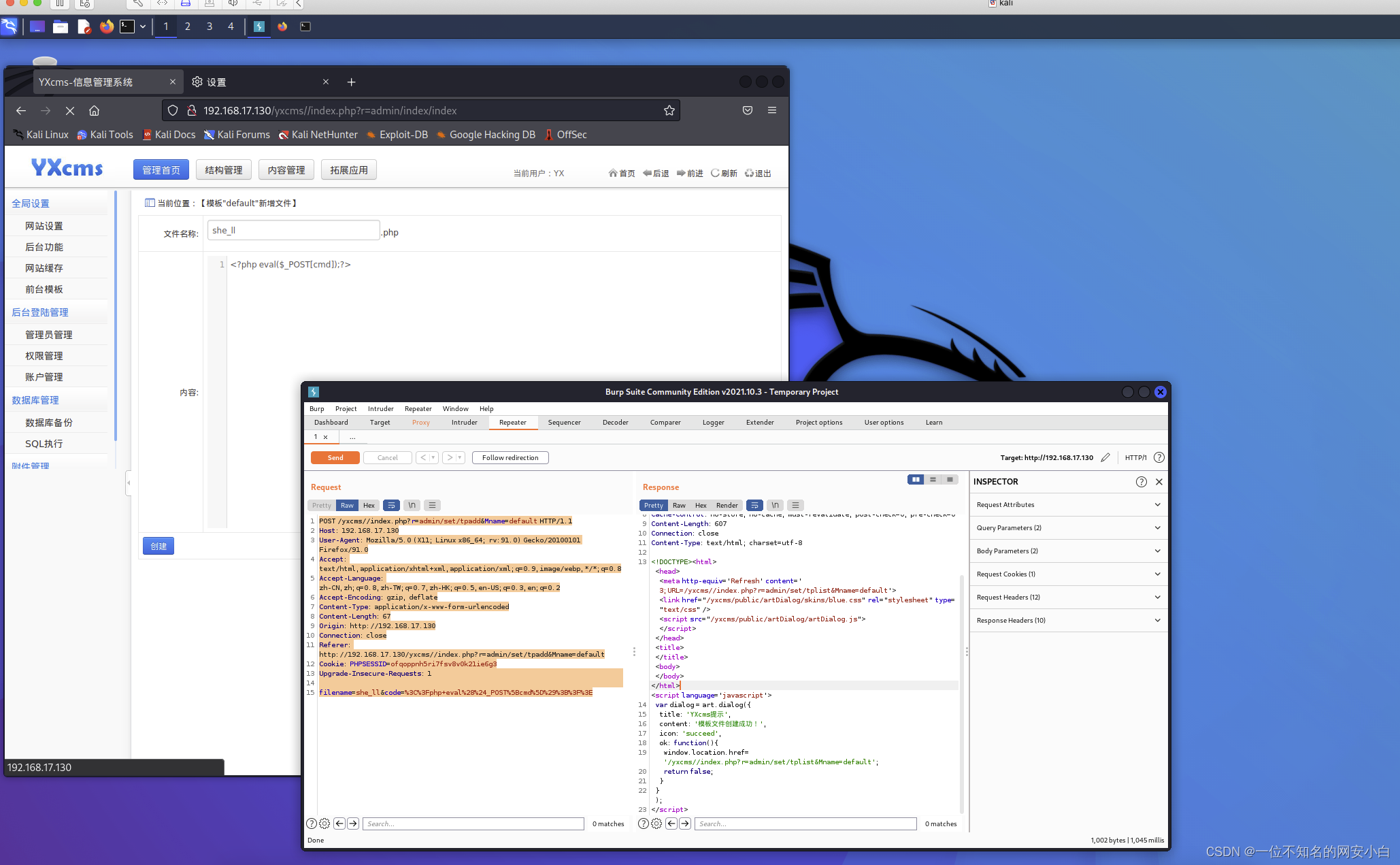
Task: Open the 内容管理 menu in YXcms
Action: point(286,170)
